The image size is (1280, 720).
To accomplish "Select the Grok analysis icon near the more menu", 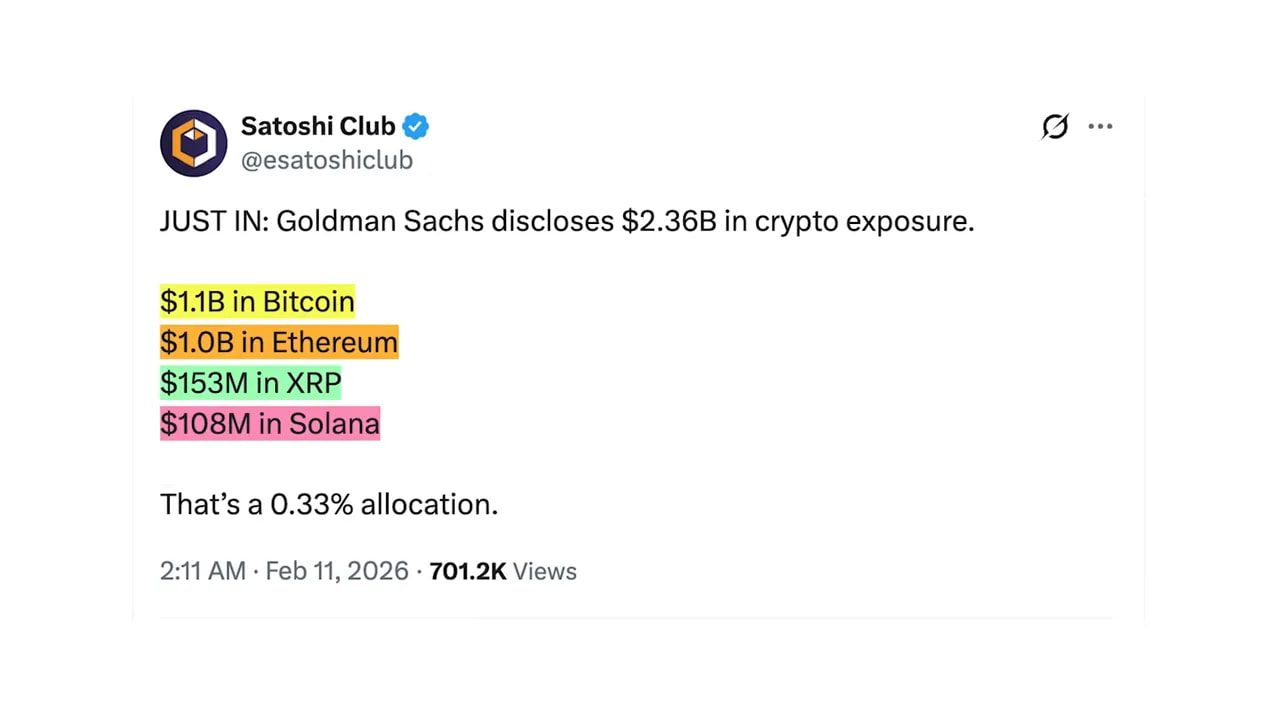I will [1055, 126].
